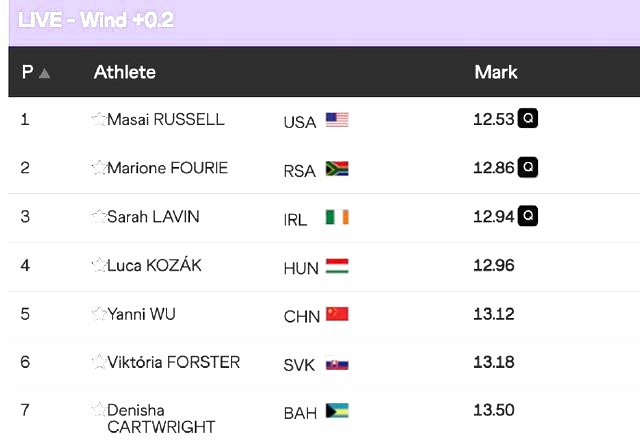
Task: Click the Mark column header
Action: tap(496, 72)
